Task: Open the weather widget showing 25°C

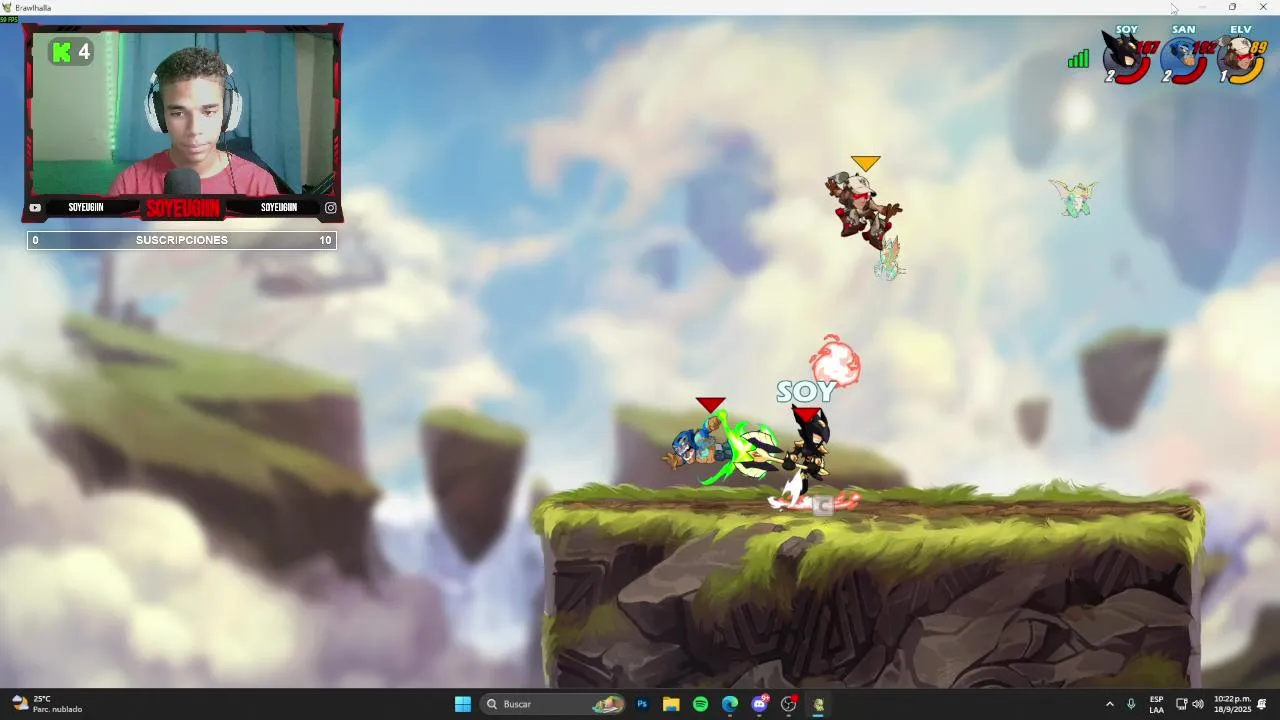Action: (46, 704)
